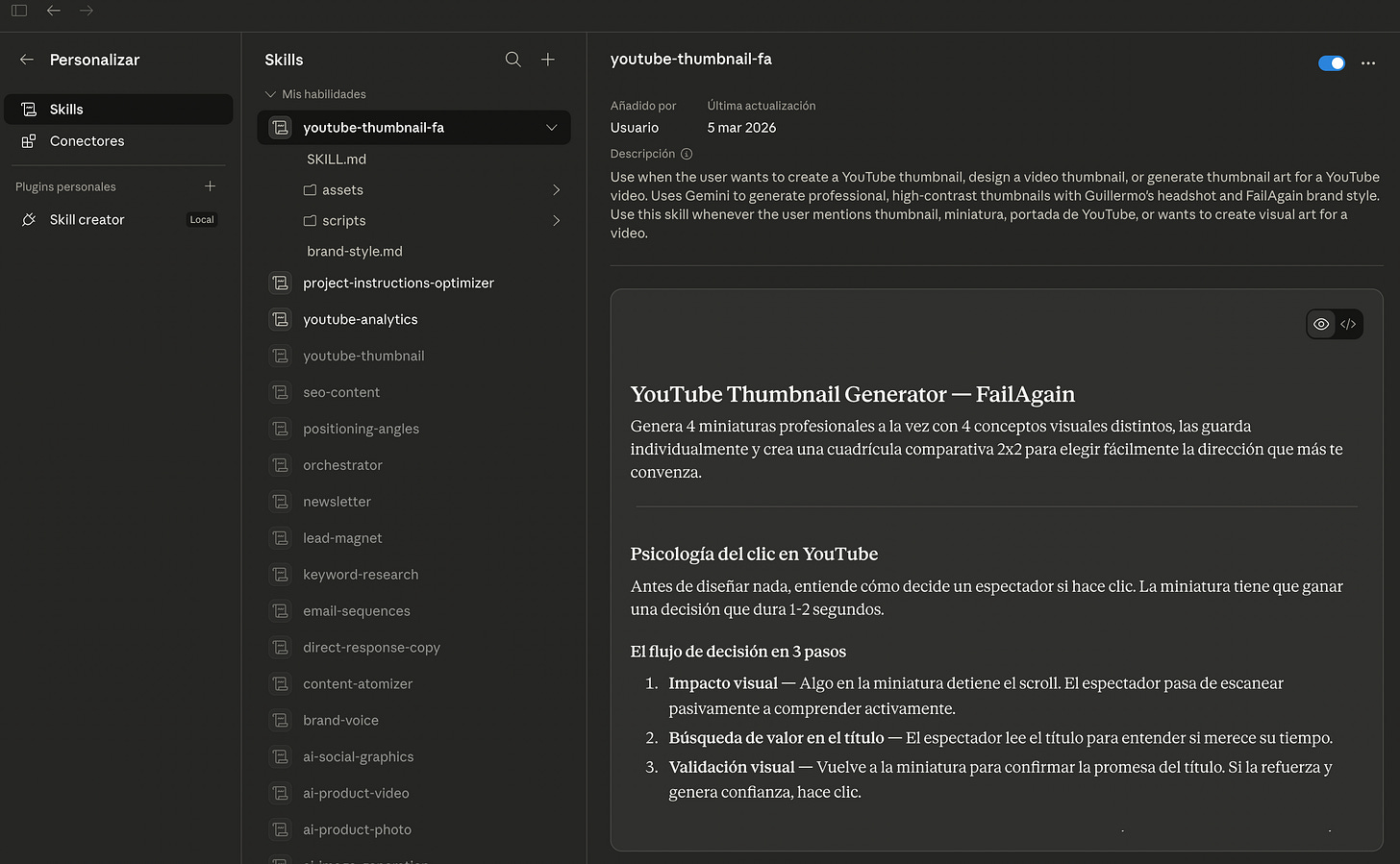Click icon beside keyword-research

280,576
